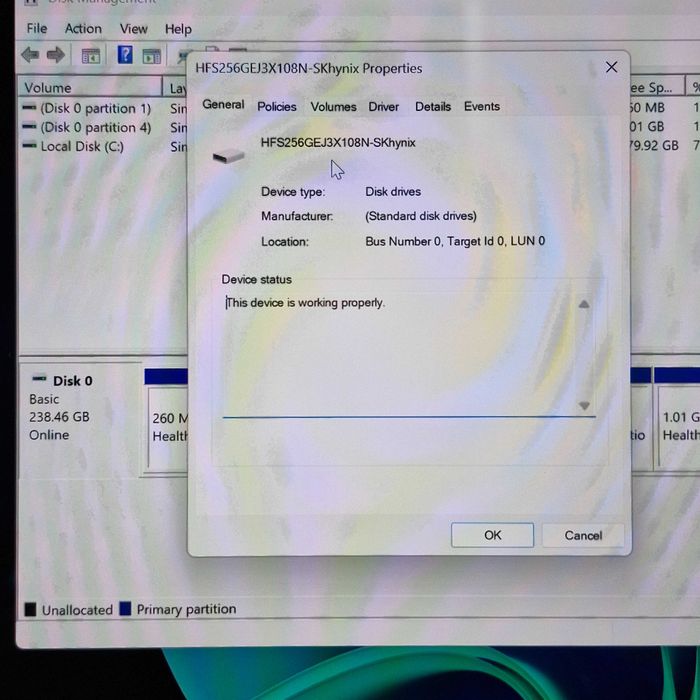Click the Back arrow toolbar icon
Image resolution: width=700 pixels, height=700 pixels.
(30, 55)
